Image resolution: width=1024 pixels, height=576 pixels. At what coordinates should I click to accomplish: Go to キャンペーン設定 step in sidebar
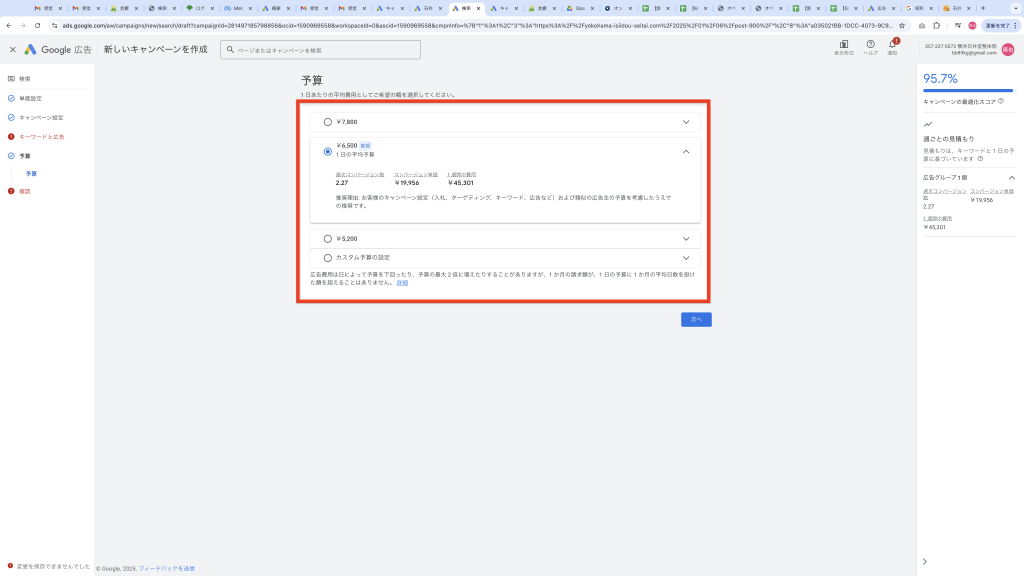(x=41, y=117)
